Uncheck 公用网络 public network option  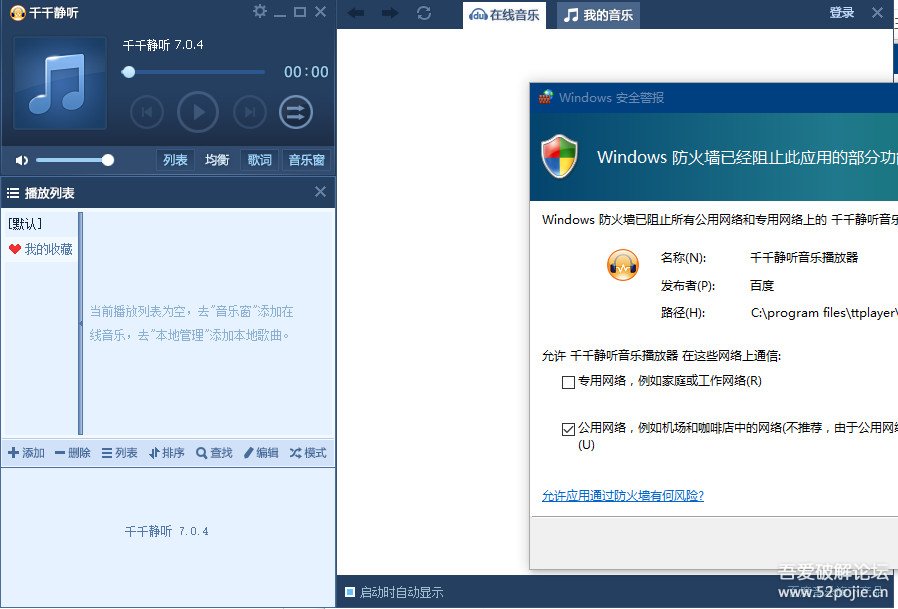tap(568, 429)
